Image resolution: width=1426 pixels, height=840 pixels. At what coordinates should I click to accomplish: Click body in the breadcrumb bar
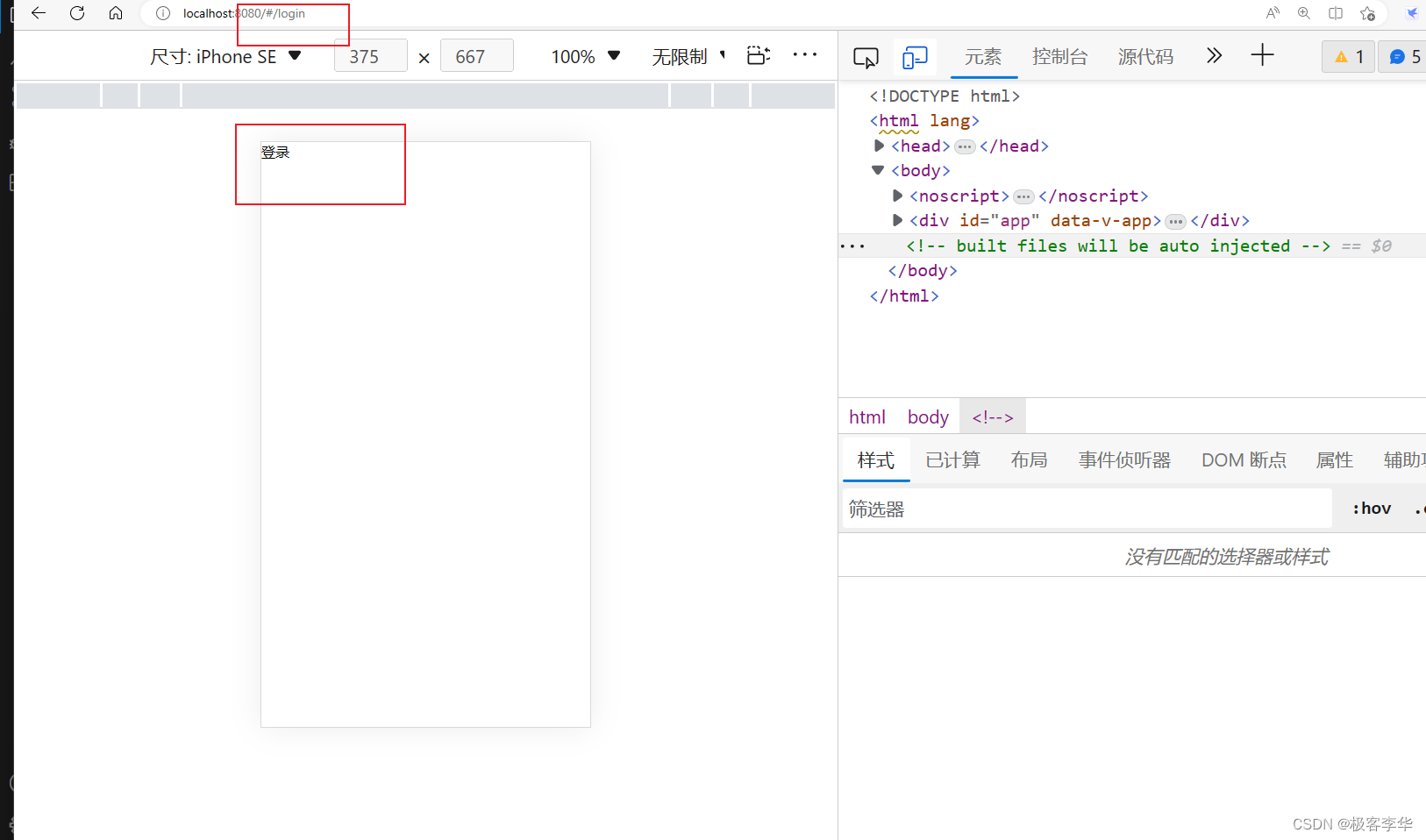[928, 417]
